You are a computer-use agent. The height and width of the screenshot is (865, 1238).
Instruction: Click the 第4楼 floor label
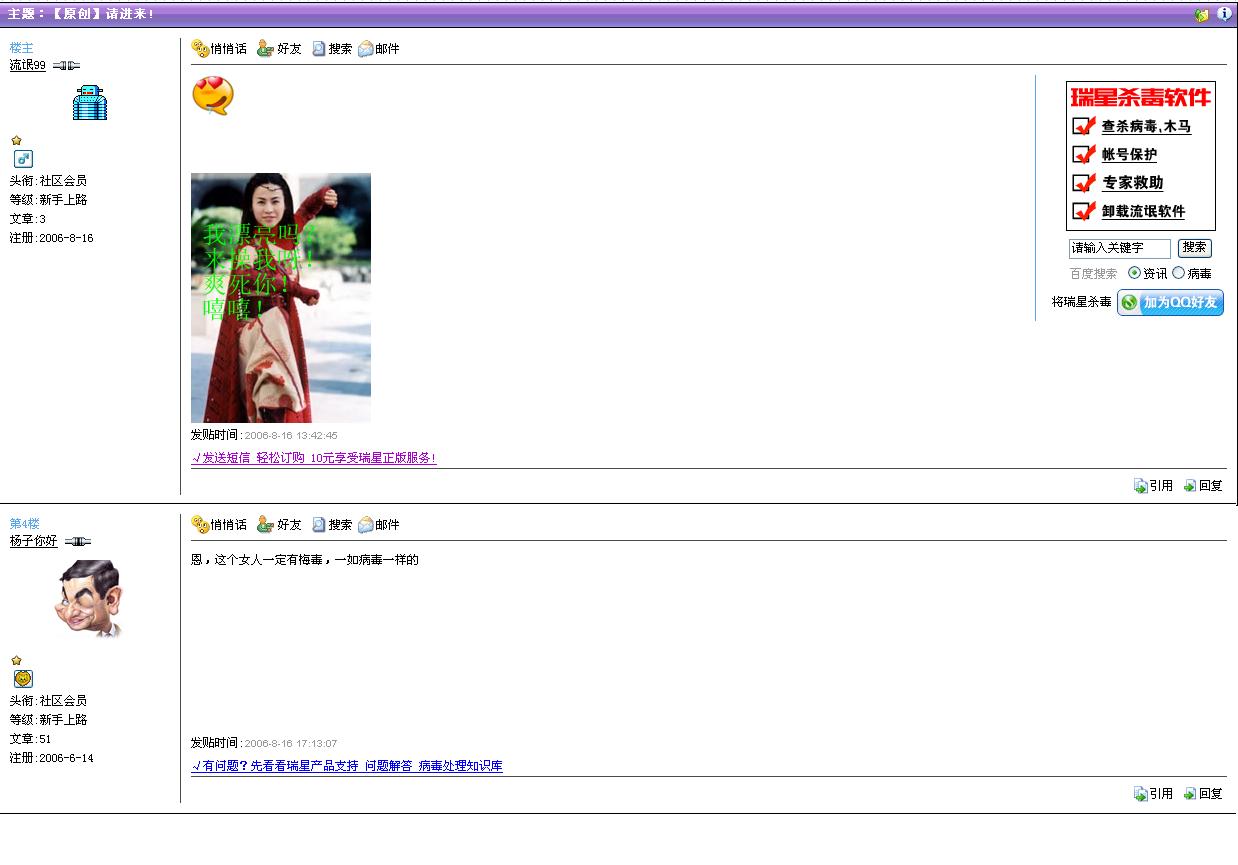25,524
